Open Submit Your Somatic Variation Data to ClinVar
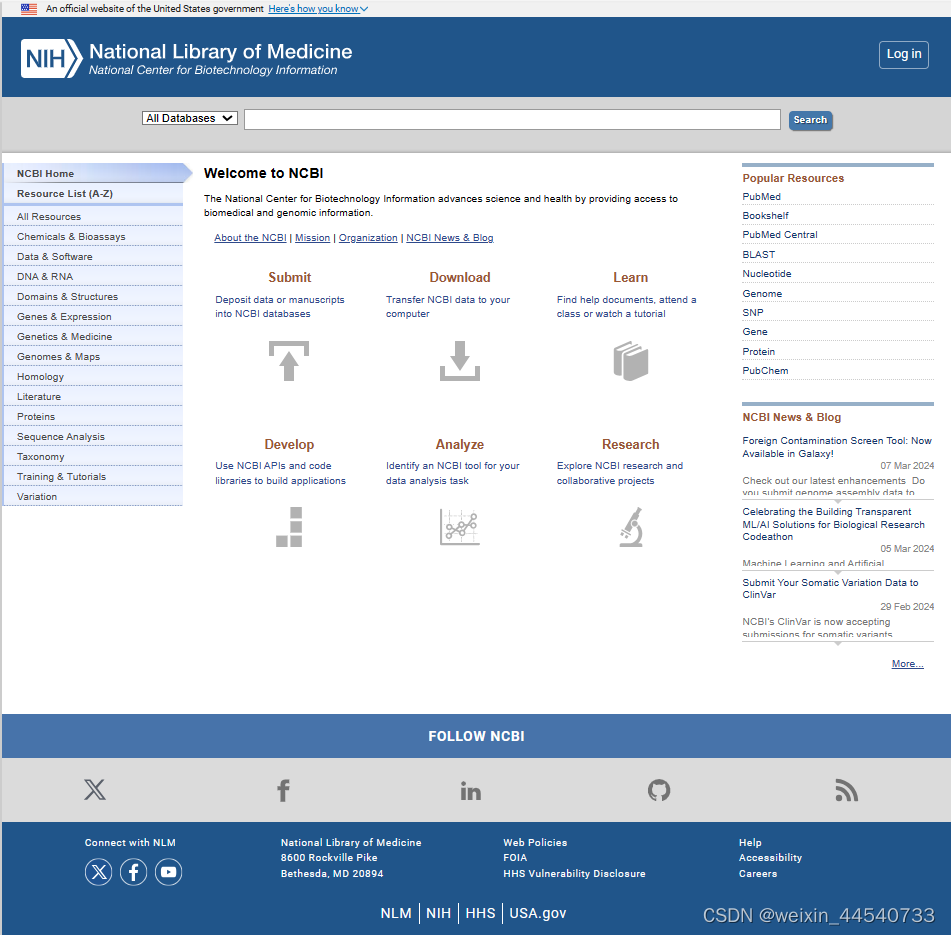951x935 pixels. click(830, 588)
